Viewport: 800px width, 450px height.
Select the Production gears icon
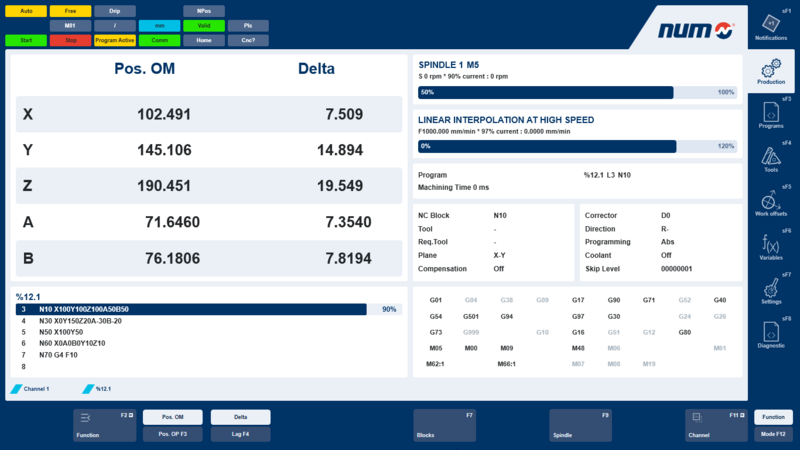pyautogui.click(x=771, y=72)
